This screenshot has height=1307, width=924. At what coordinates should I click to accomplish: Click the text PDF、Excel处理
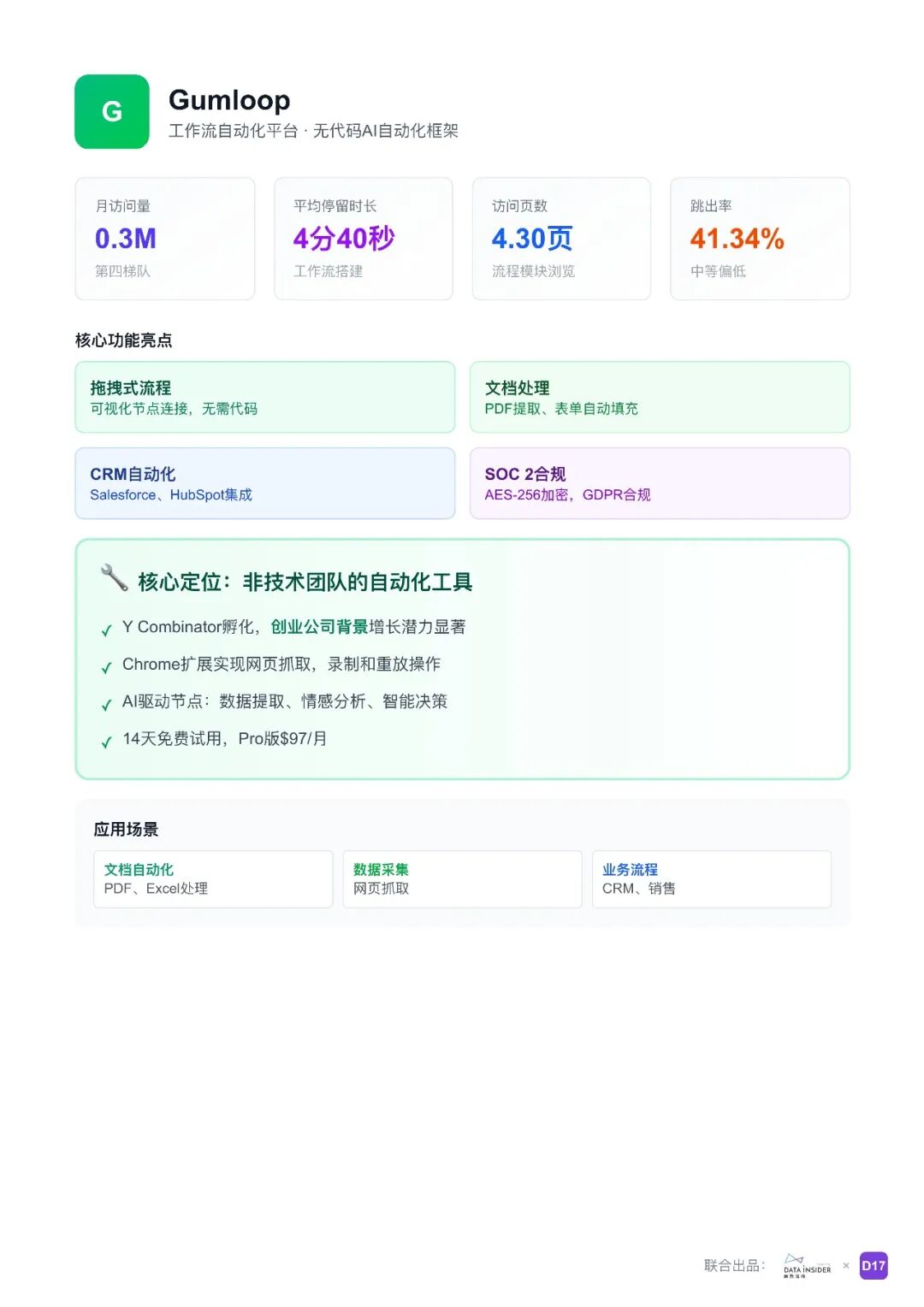[156, 889]
